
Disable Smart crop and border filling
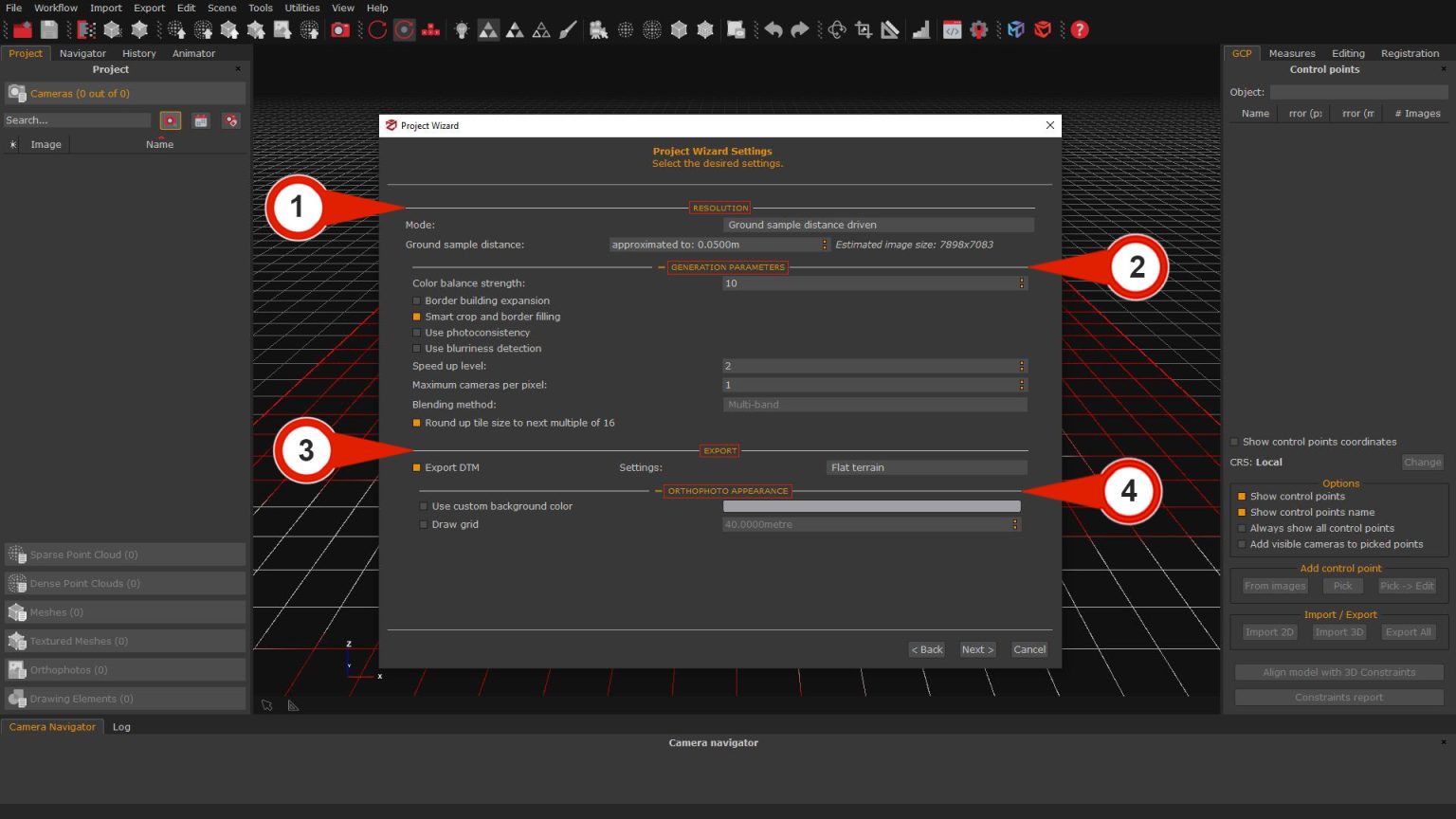tap(417, 317)
